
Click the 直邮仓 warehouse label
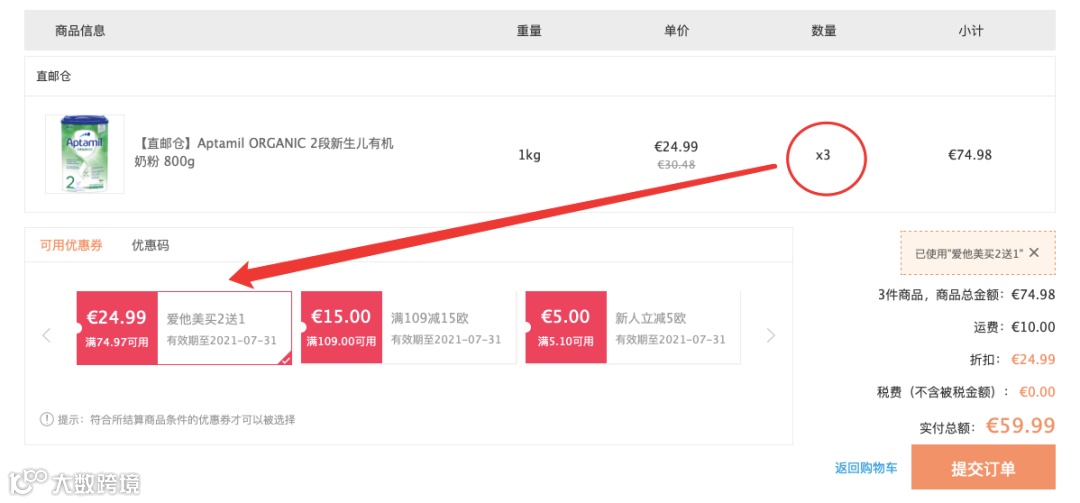(54, 76)
